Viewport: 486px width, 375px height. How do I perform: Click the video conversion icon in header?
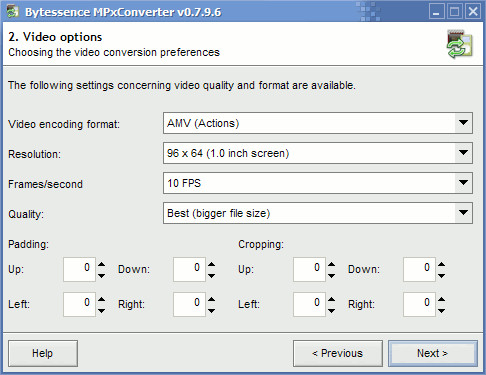[x=460, y=44]
